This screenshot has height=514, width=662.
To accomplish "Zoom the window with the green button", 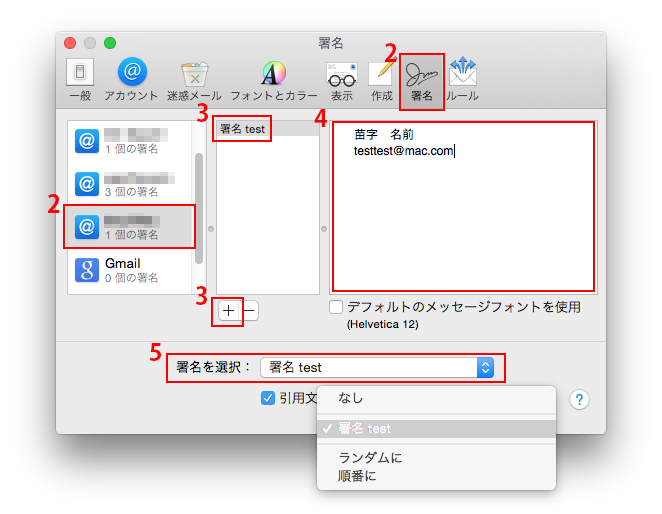I will pos(110,43).
